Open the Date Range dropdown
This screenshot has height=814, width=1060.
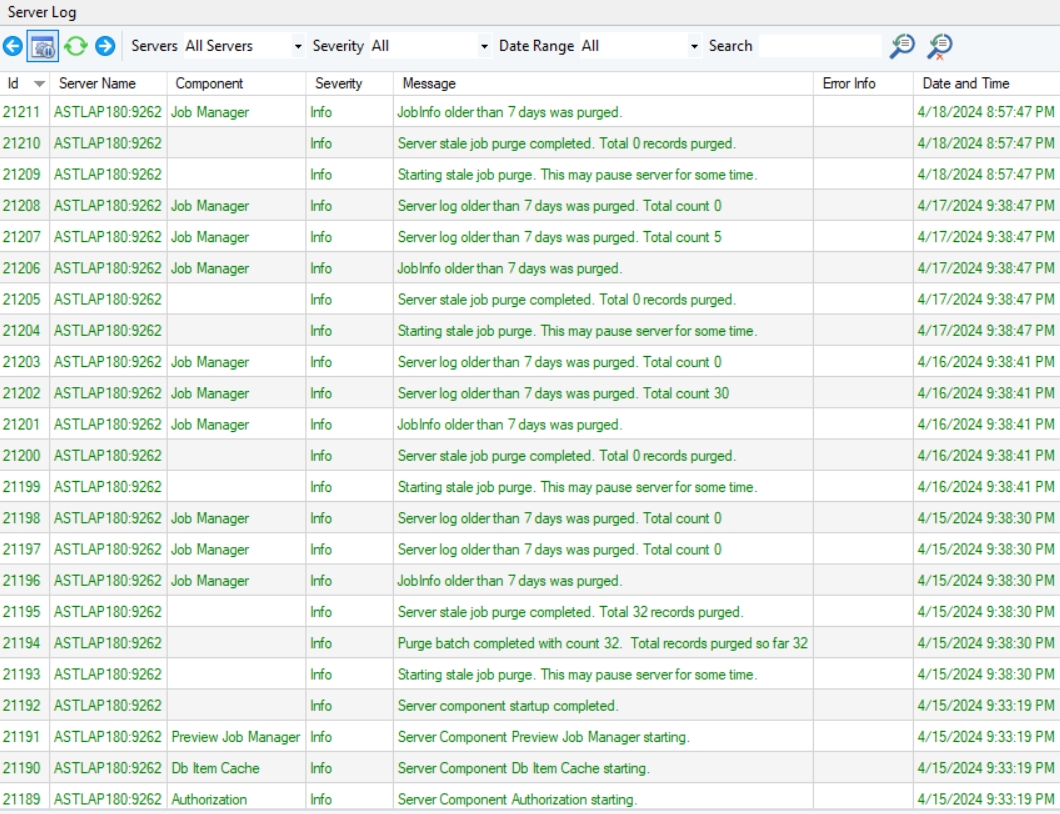[x=694, y=46]
